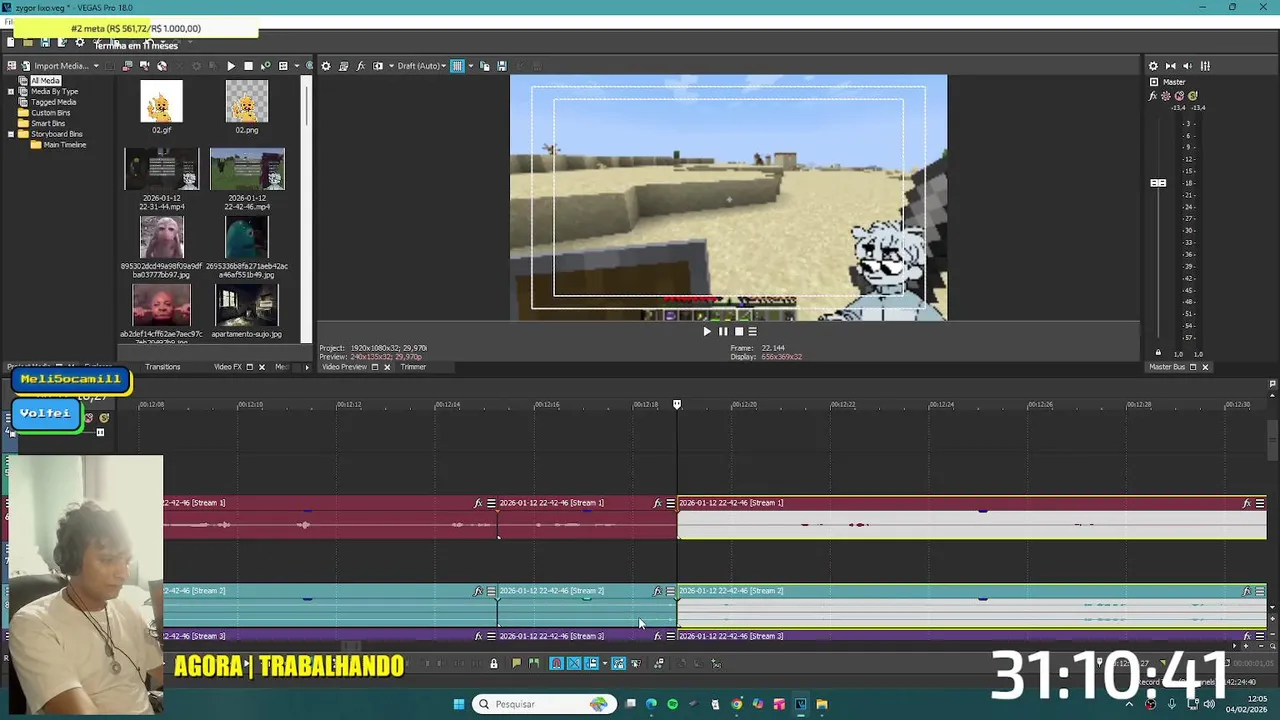
Task: Toggle Automatic Crossfades icon
Action: pyautogui.click(x=574, y=663)
